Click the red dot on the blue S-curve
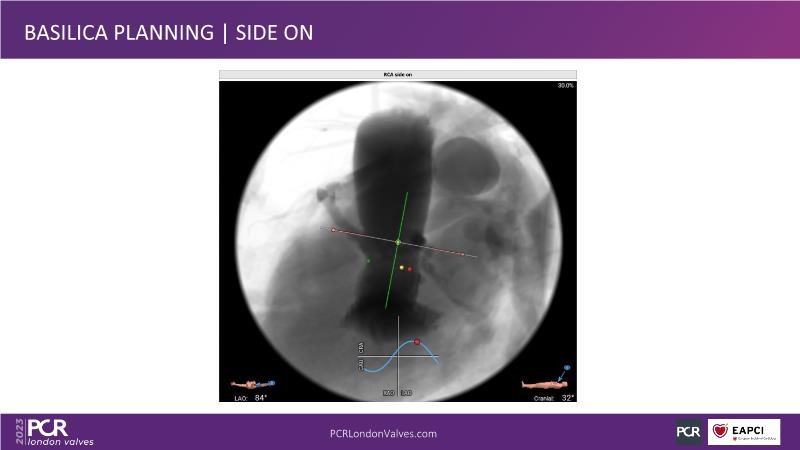Image resolution: width=800 pixels, height=450 pixels. click(417, 342)
